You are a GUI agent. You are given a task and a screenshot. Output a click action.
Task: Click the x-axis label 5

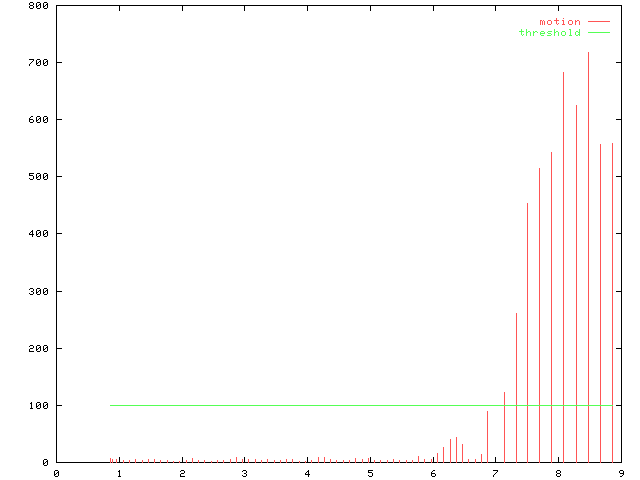point(370,472)
